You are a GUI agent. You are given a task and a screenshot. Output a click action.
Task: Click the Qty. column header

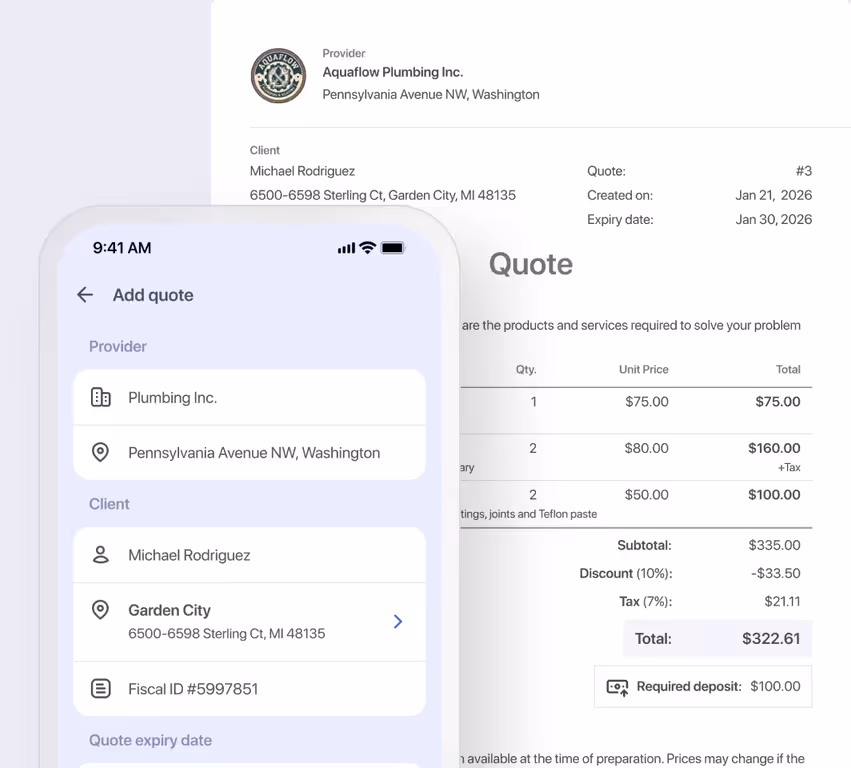click(526, 370)
